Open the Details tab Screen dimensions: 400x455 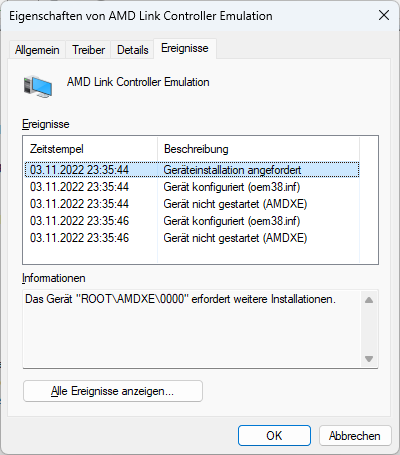point(132,50)
